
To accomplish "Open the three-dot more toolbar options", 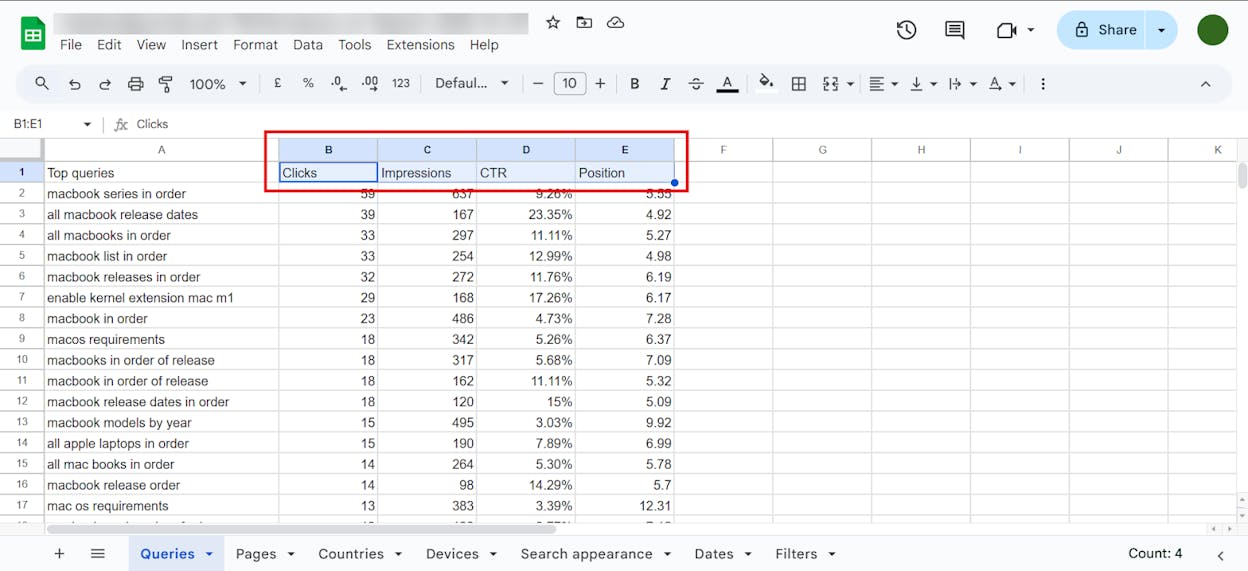I will pyautogui.click(x=1043, y=84).
